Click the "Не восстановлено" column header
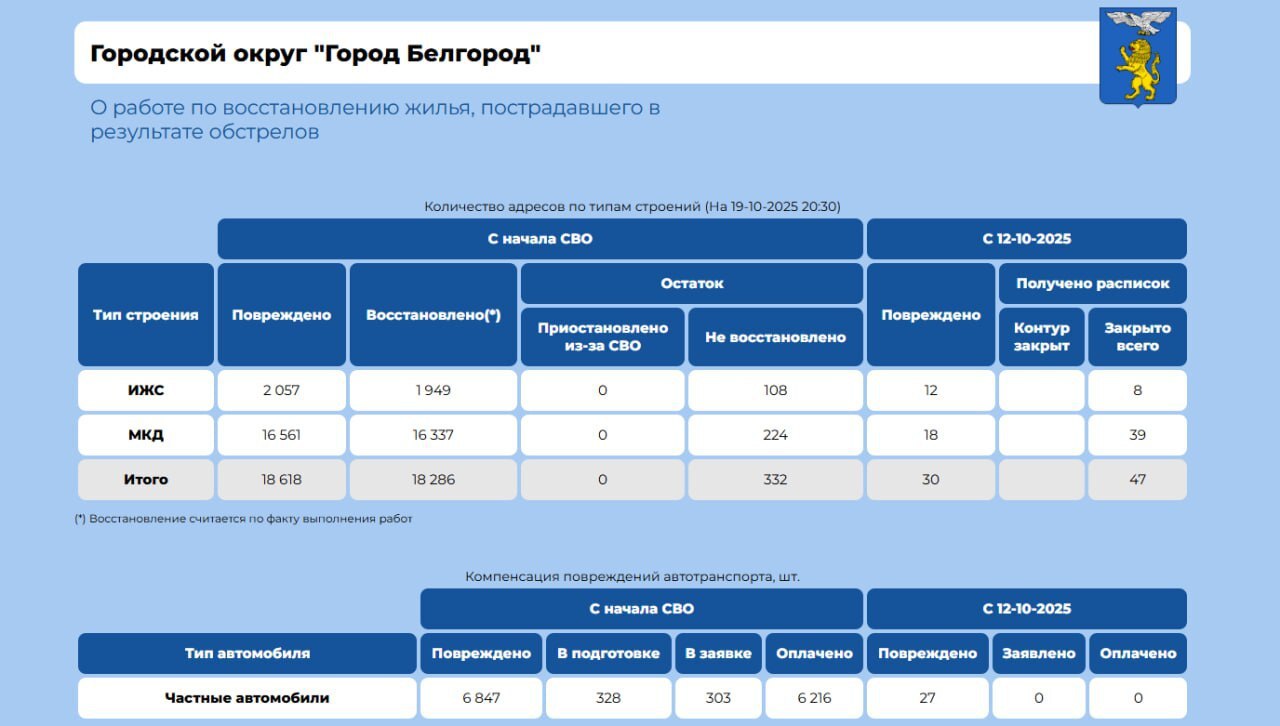The image size is (1280, 726). 775,337
